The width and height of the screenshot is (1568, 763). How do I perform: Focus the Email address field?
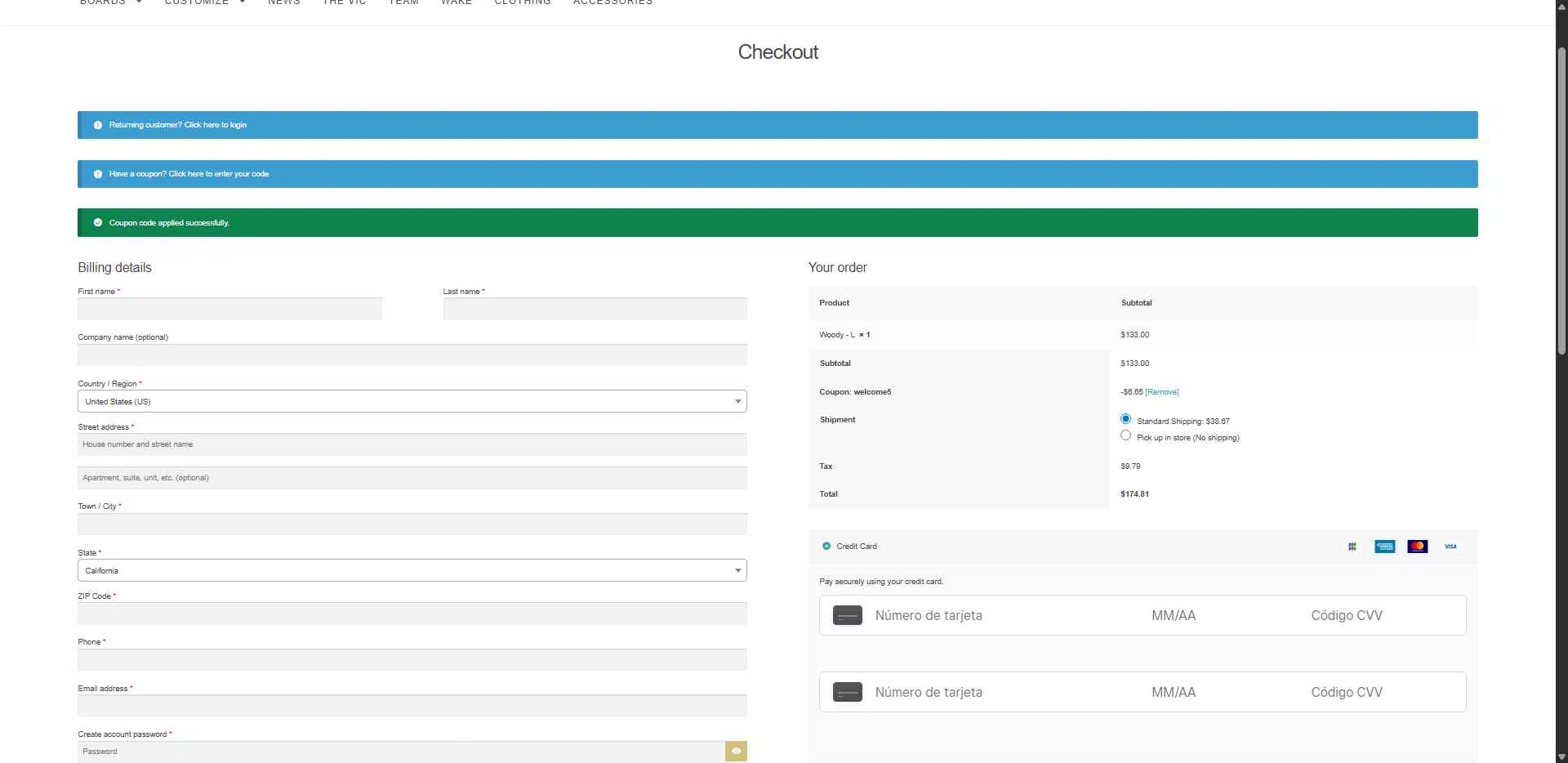412,706
